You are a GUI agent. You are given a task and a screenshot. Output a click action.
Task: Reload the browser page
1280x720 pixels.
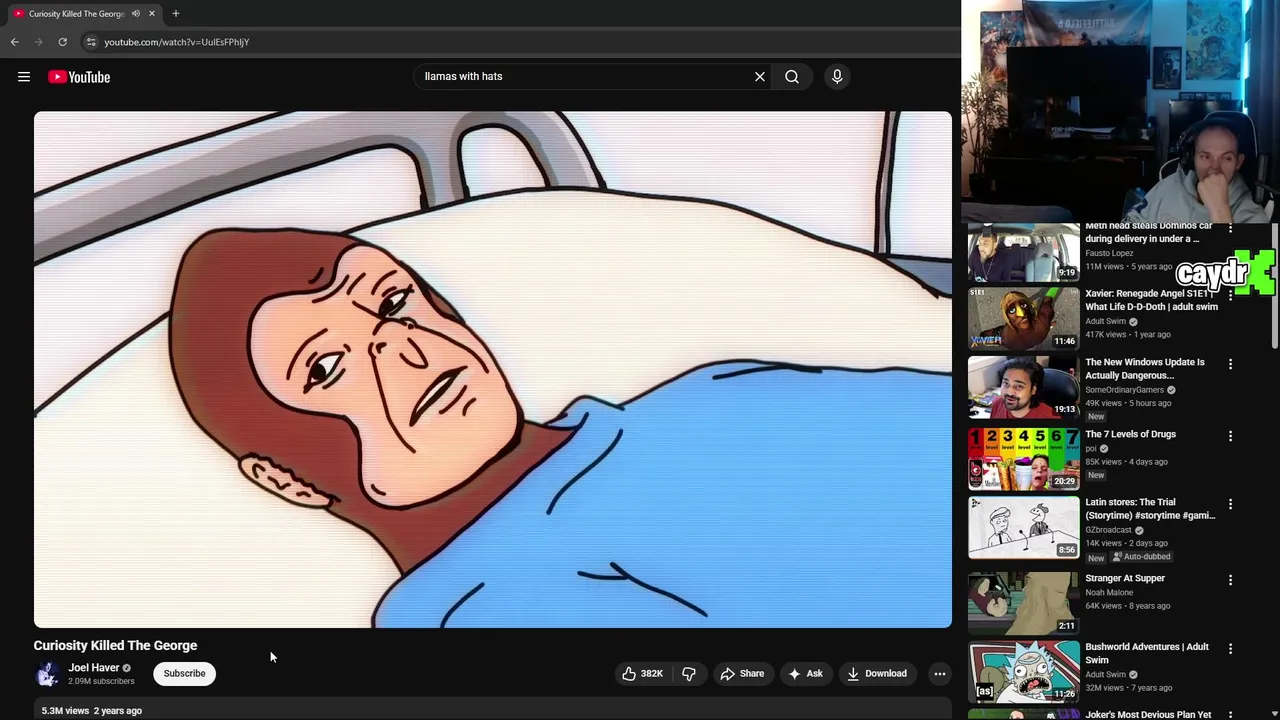tap(62, 42)
